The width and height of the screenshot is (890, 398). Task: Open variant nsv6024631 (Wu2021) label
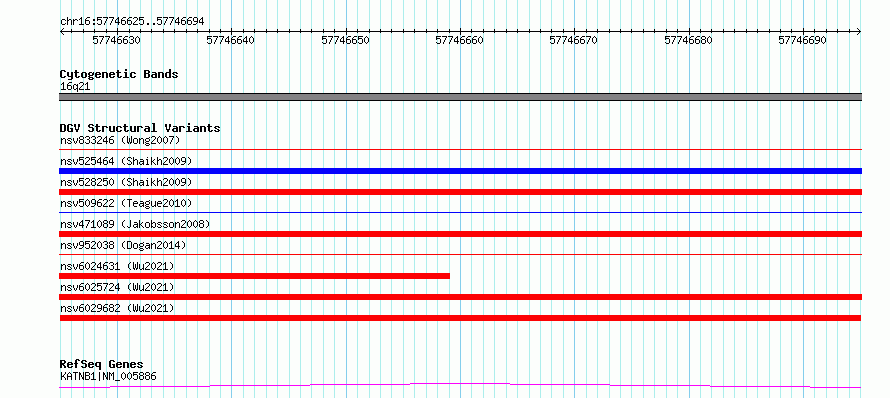tap(117, 266)
